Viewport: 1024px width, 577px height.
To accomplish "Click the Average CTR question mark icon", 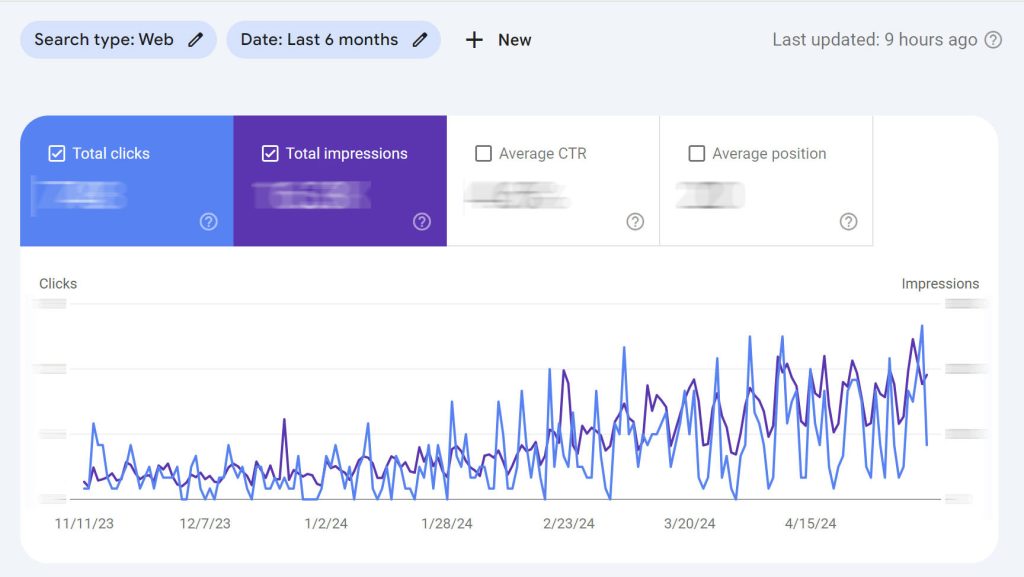I will (635, 222).
